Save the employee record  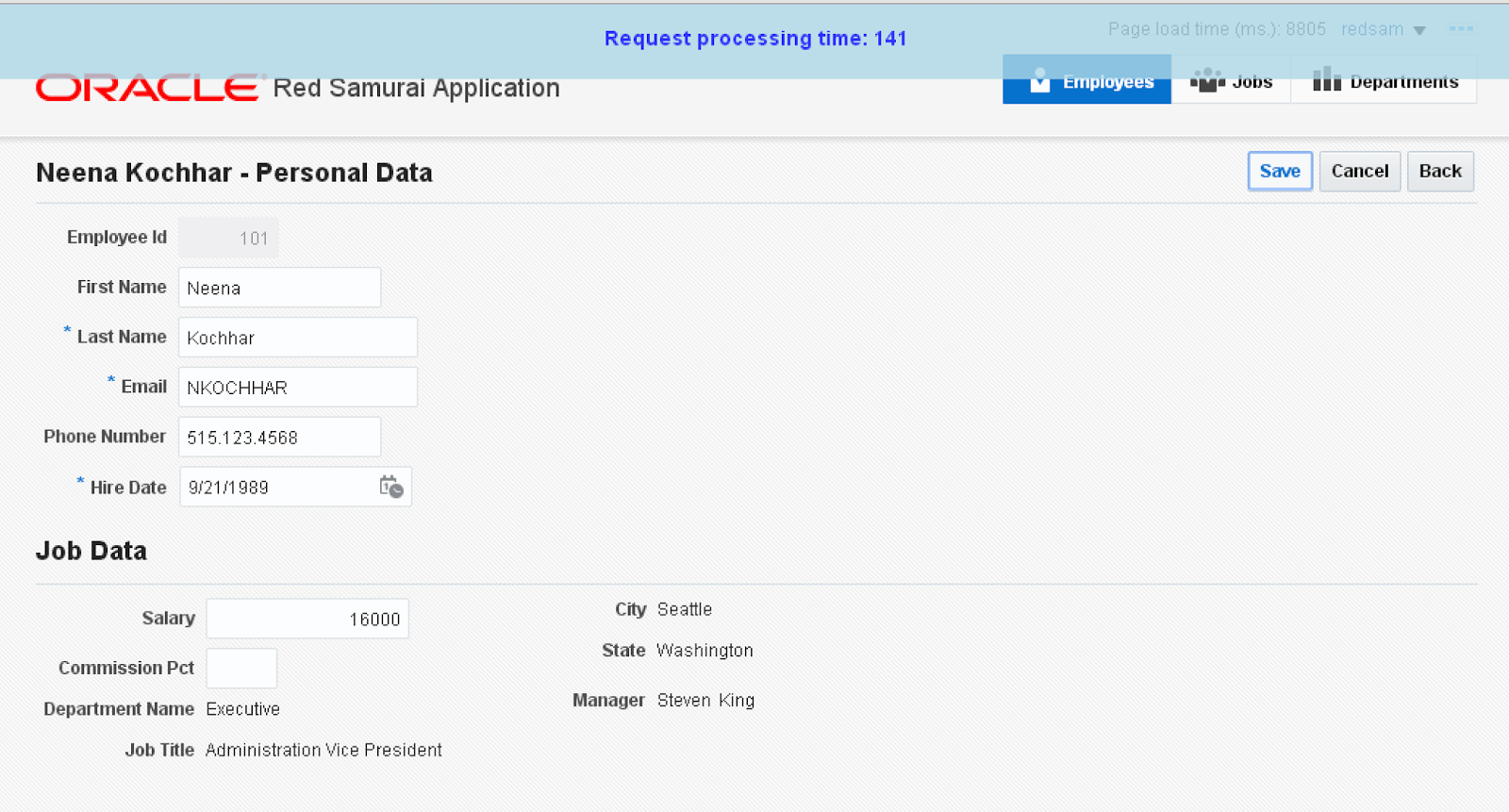(1279, 171)
